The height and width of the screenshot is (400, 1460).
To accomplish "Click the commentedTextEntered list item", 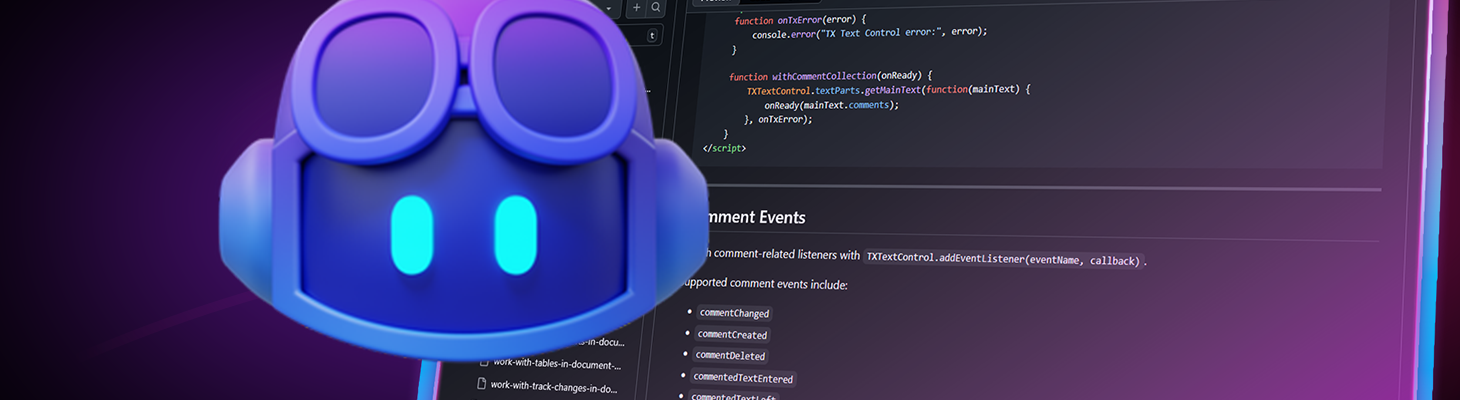I will coord(743,378).
